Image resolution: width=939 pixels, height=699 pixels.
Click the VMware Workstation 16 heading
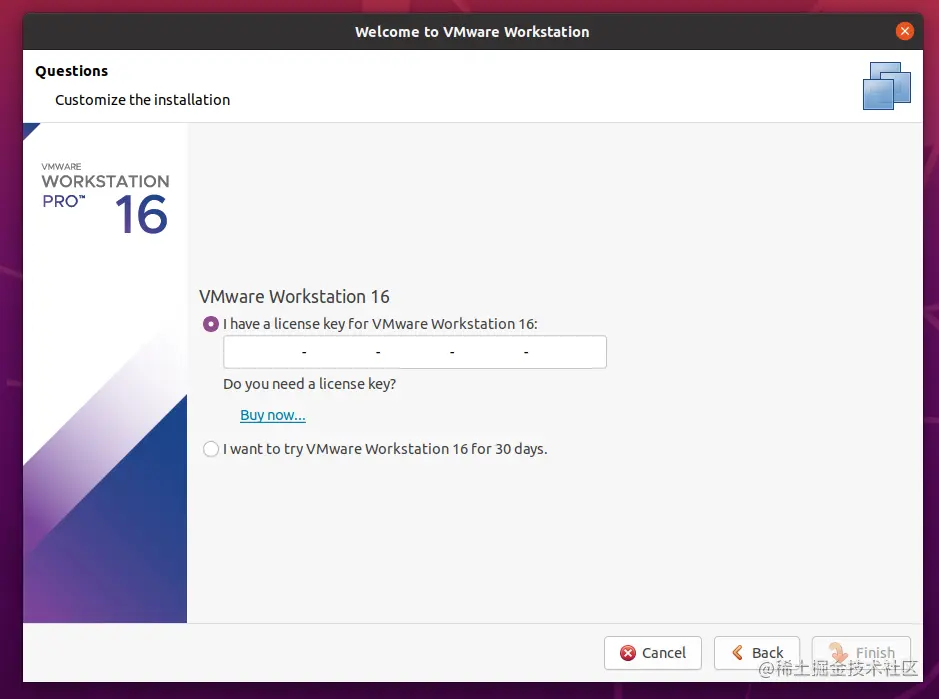click(293, 297)
